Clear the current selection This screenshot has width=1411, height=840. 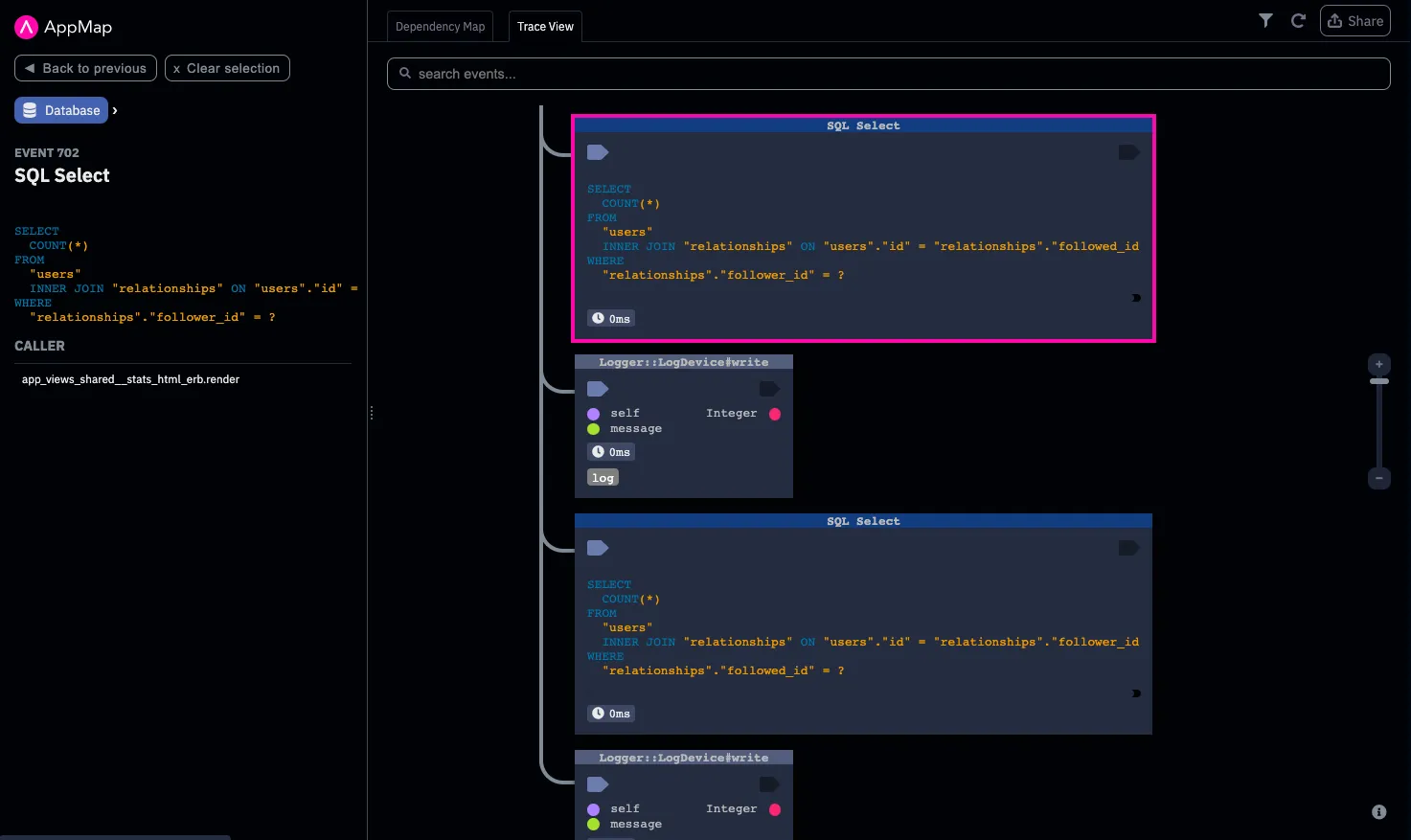coord(227,68)
